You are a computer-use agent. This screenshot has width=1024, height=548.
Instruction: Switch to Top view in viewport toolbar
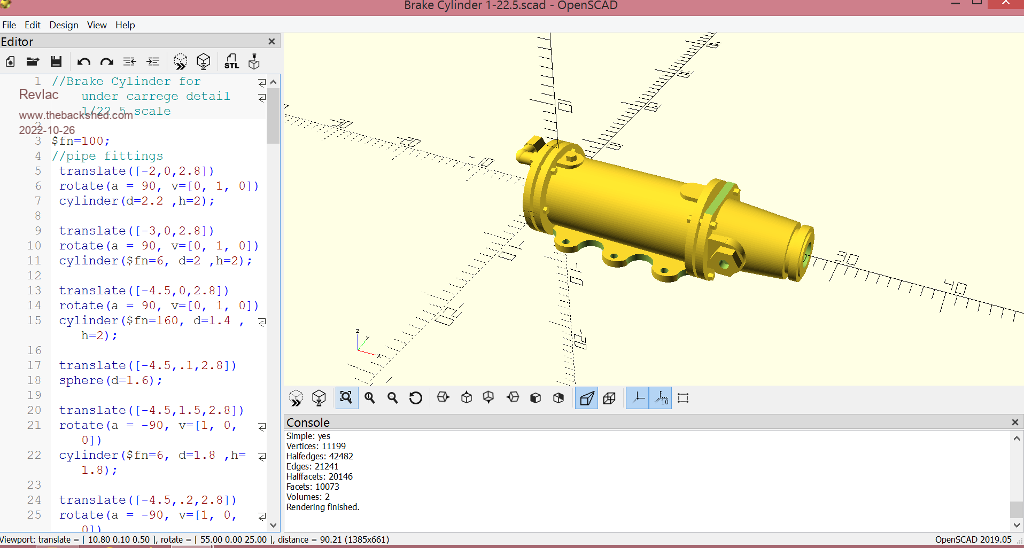tap(467, 398)
